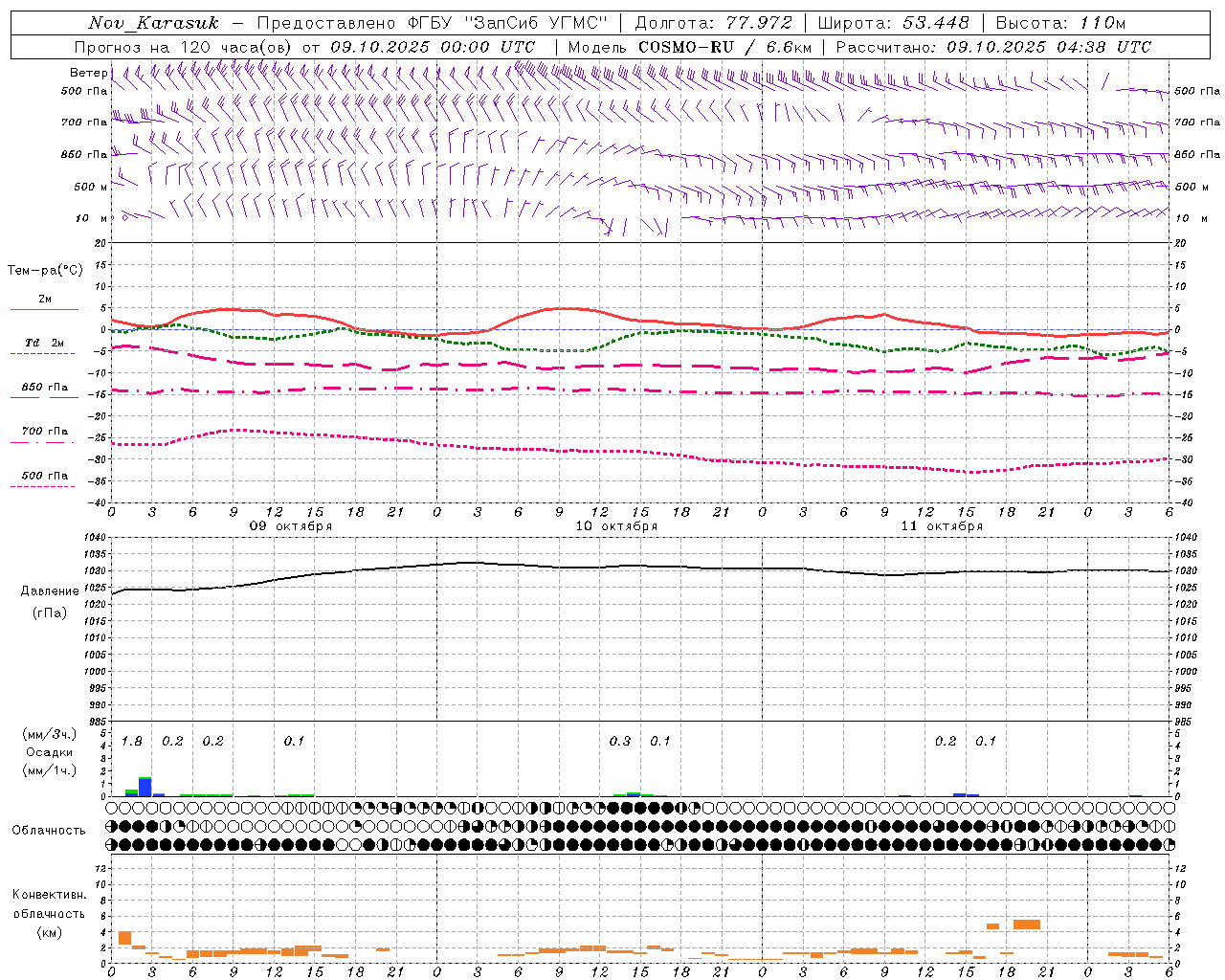Image resolution: width=1225 pixels, height=980 pixels.
Task: Click the '11 октября' date label
Action: click(942, 526)
